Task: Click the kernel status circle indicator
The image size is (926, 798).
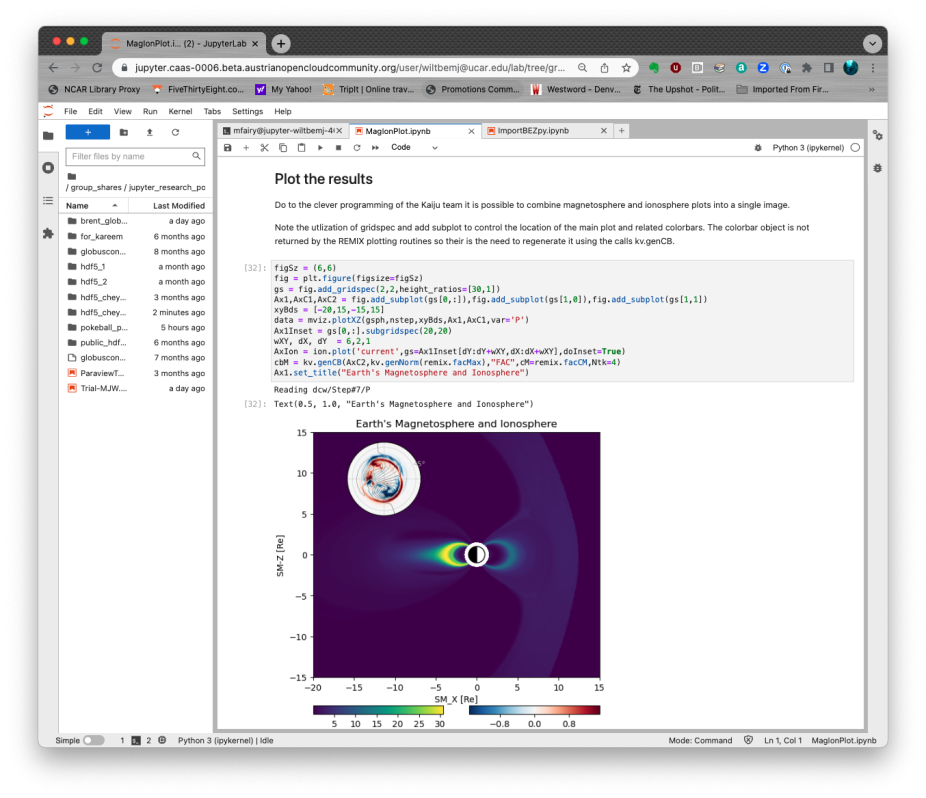Action: (x=855, y=148)
